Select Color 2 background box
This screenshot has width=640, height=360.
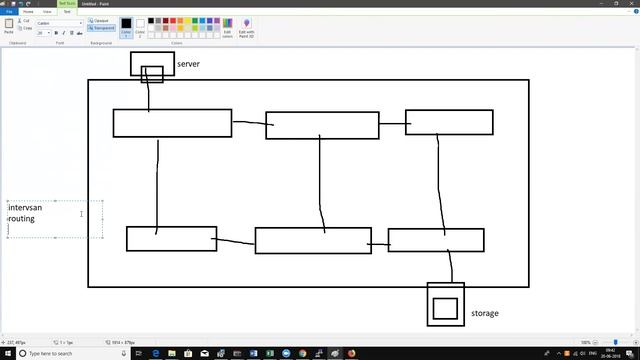[140, 28]
